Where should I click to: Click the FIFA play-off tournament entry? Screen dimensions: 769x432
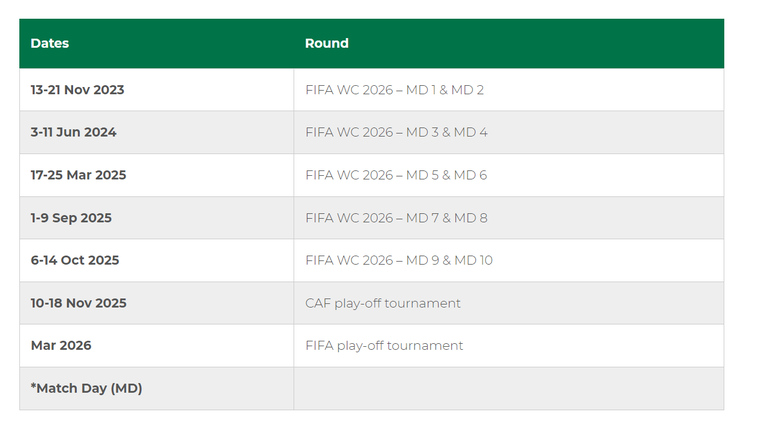384,345
